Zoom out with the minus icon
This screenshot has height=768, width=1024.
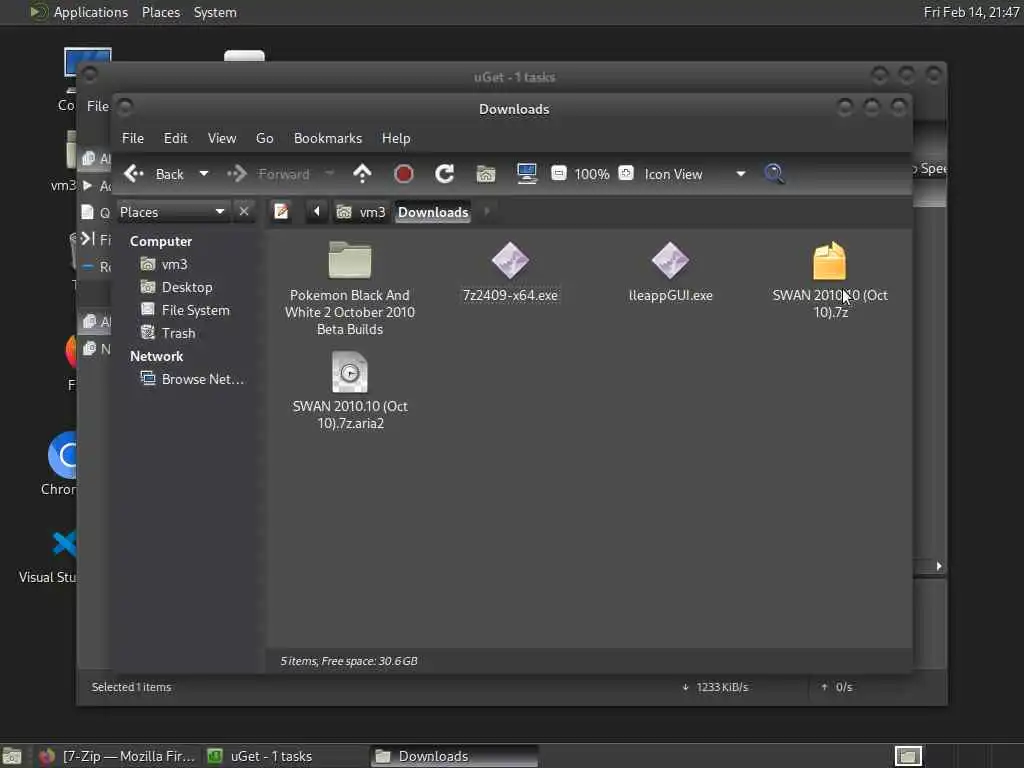pos(558,173)
